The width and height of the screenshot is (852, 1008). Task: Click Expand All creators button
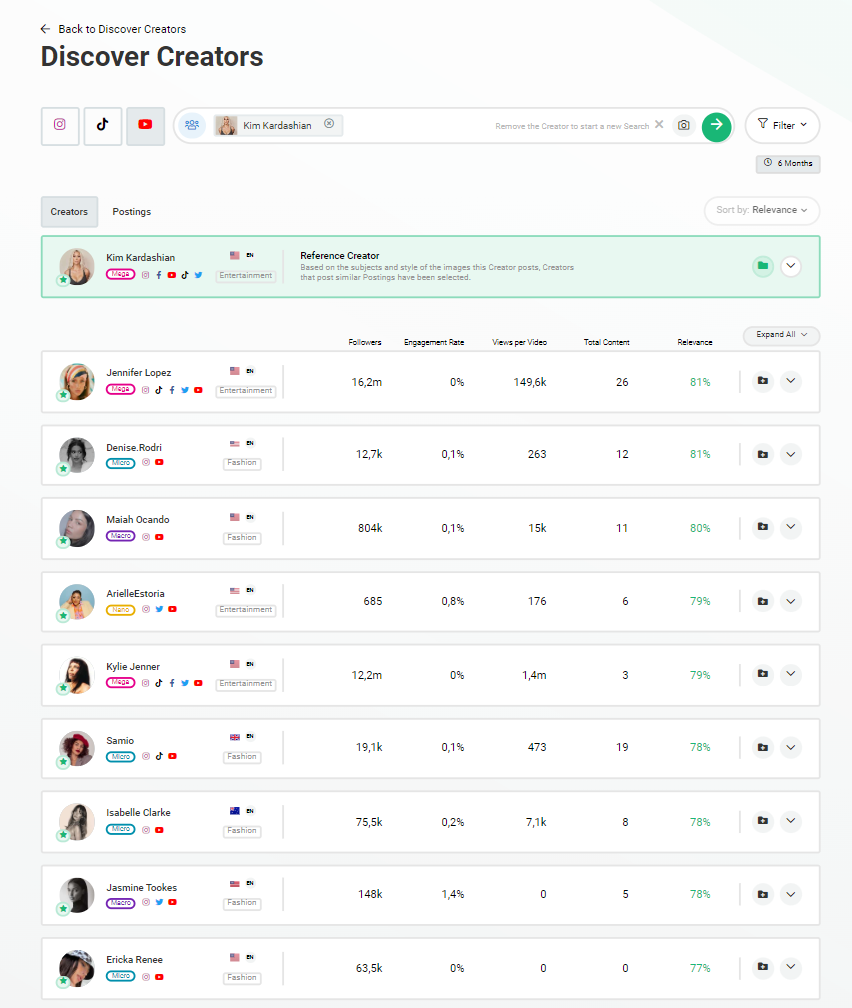[781, 335]
